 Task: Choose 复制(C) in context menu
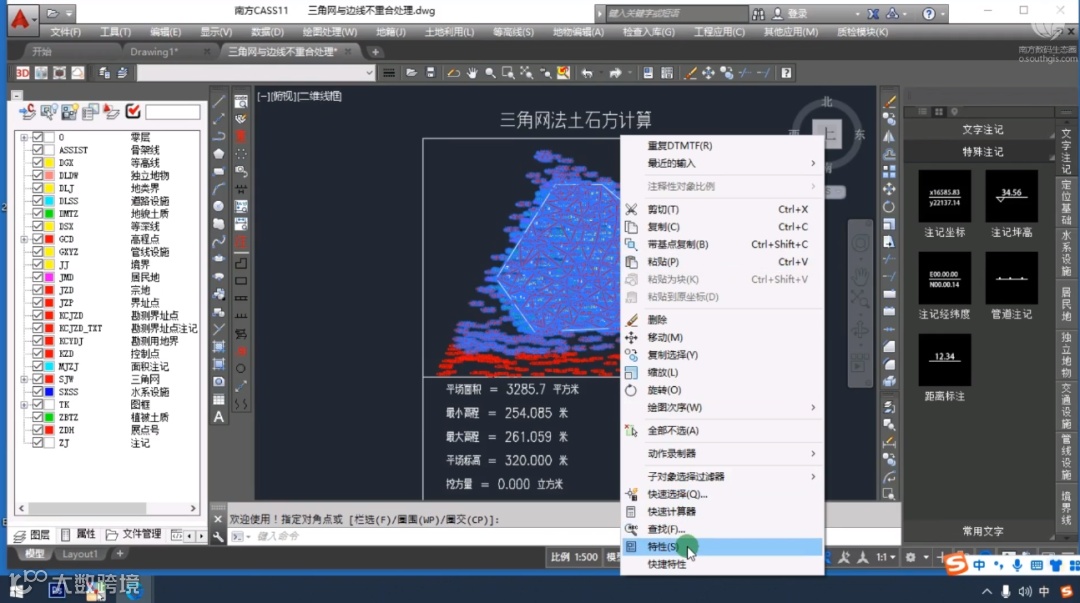(x=722, y=227)
